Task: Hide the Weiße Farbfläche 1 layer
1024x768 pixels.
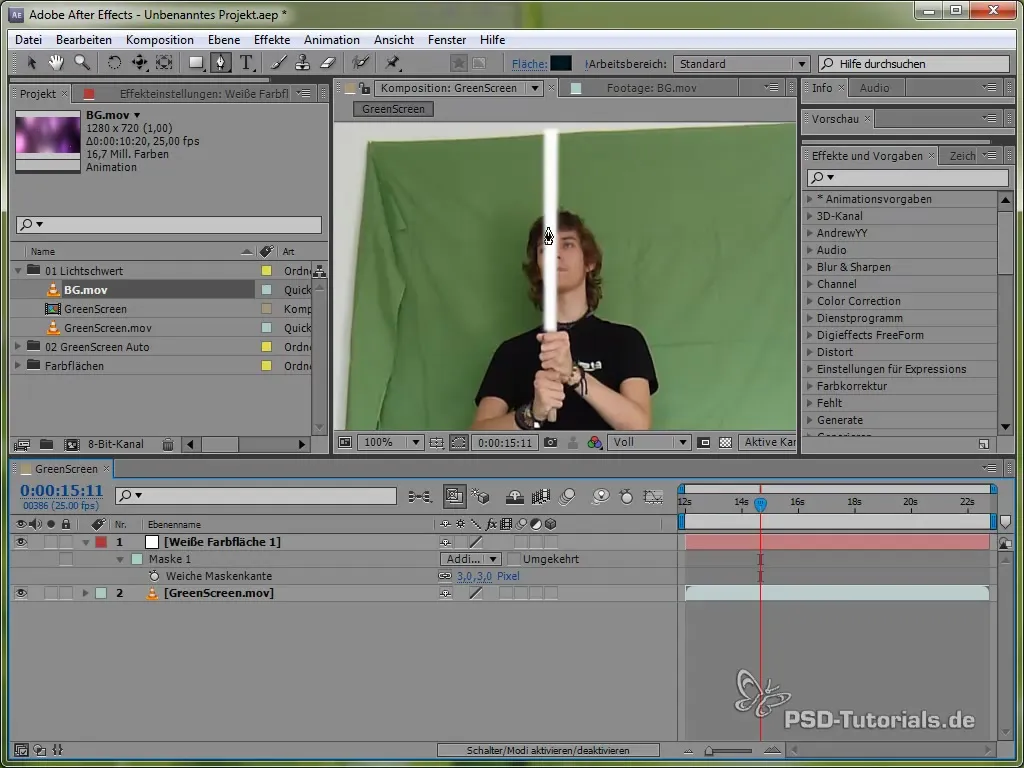Action: (21, 542)
